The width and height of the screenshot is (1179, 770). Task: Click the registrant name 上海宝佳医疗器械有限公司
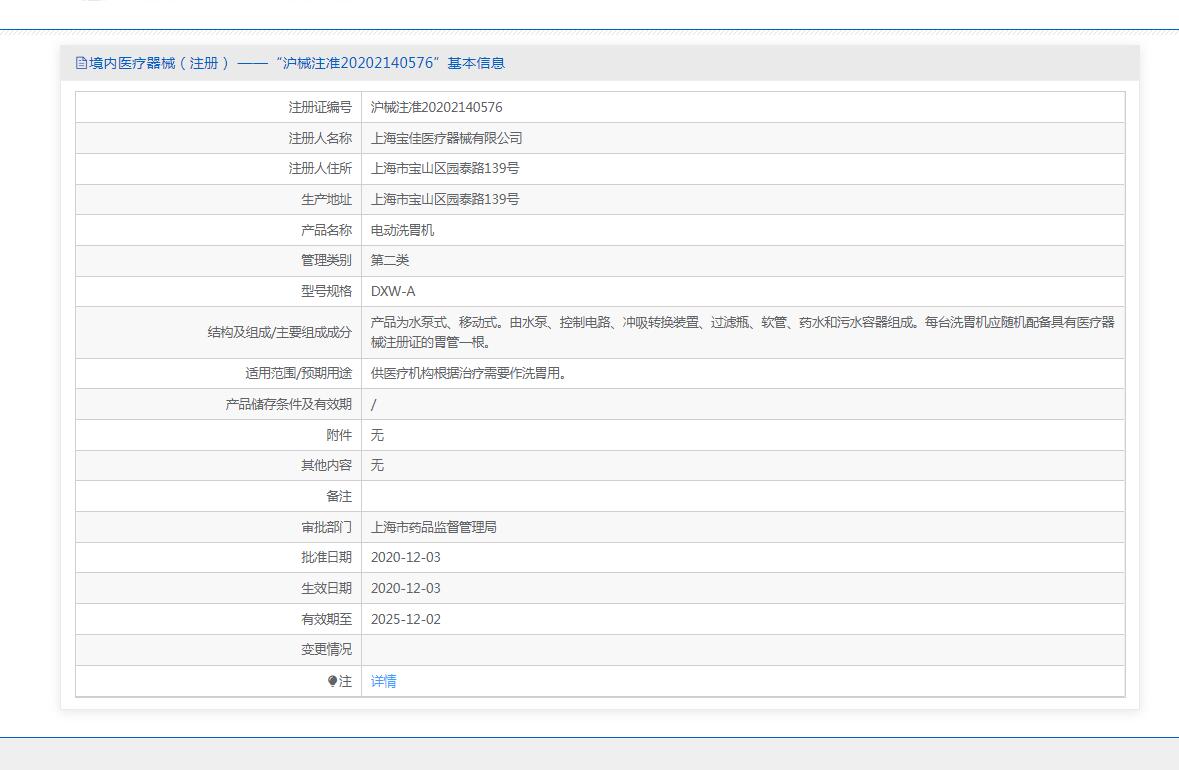(x=447, y=138)
